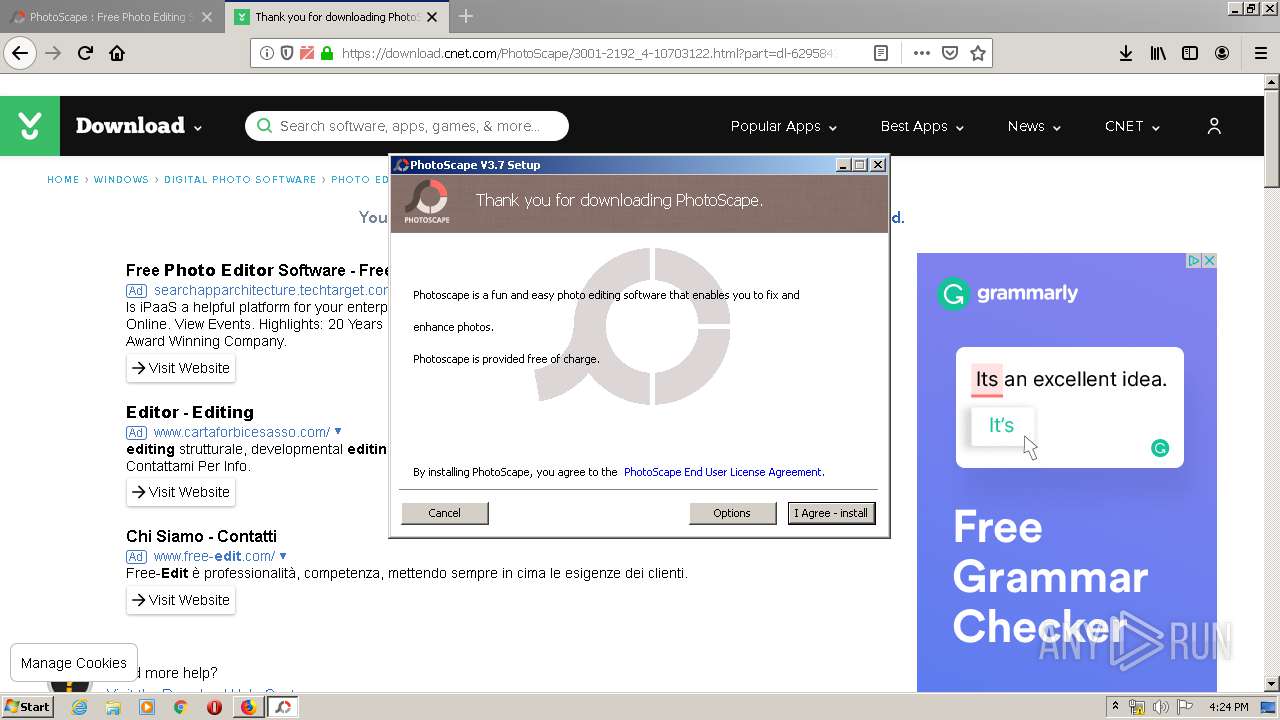Show hidden system tray icons arrow
Viewport: 1280px width, 720px height.
click(1115, 707)
